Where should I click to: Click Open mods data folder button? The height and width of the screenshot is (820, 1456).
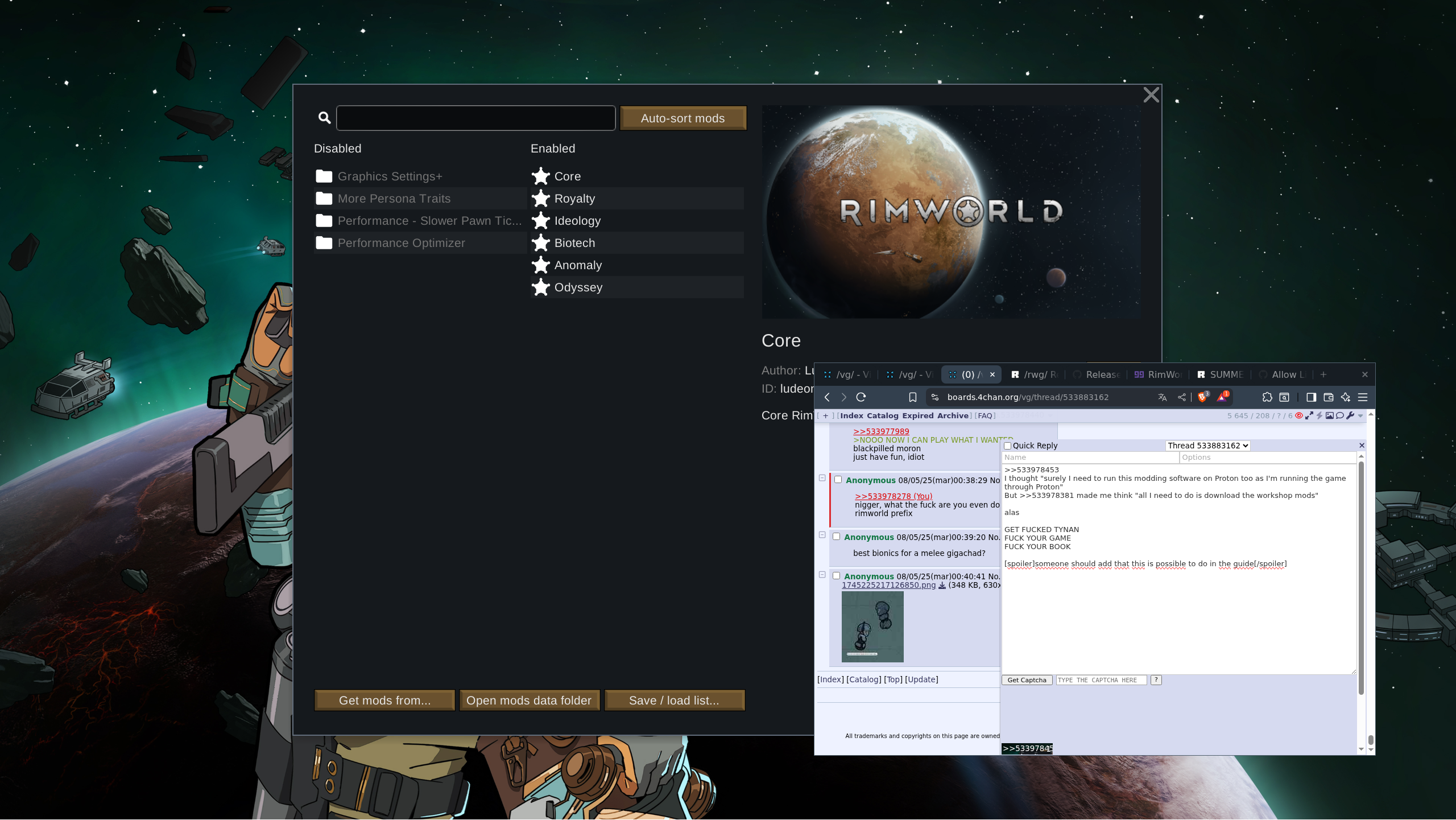click(x=529, y=700)
